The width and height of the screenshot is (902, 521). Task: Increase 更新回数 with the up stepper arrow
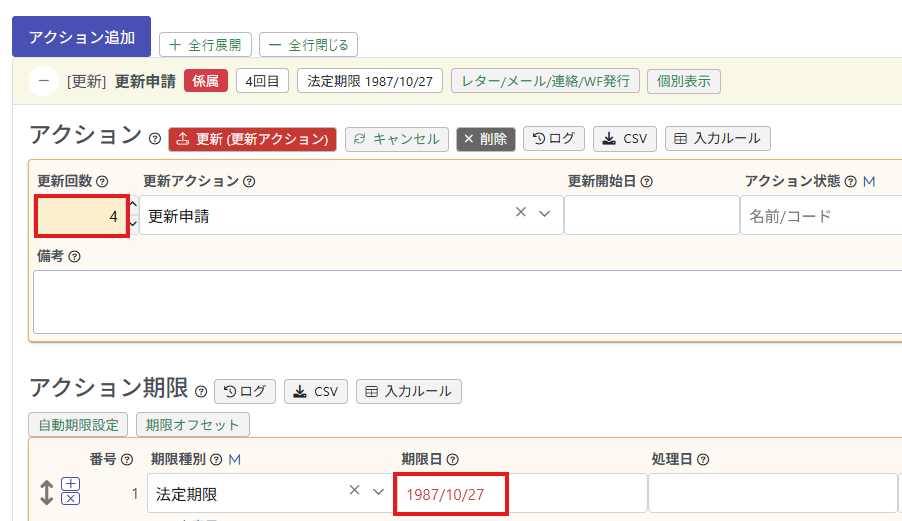pyautogui.click(x=134, y=204)
